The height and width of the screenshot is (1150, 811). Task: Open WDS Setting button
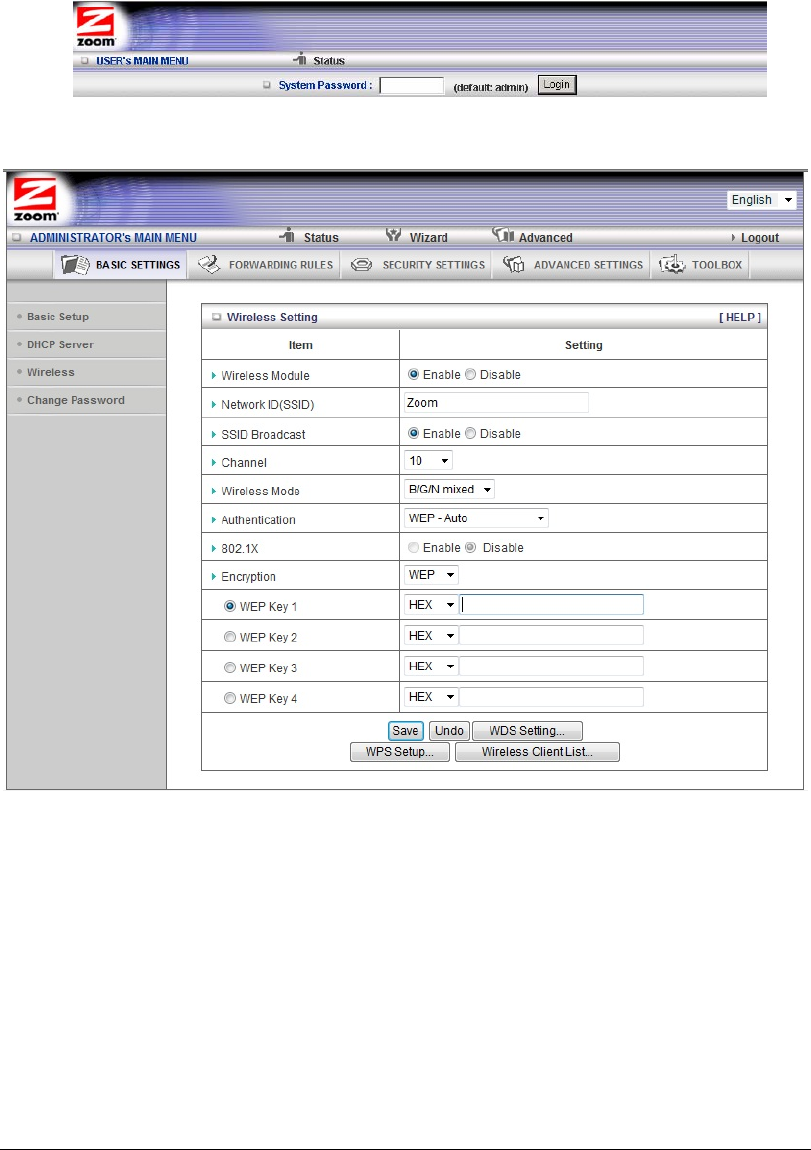tap(527, 730)
